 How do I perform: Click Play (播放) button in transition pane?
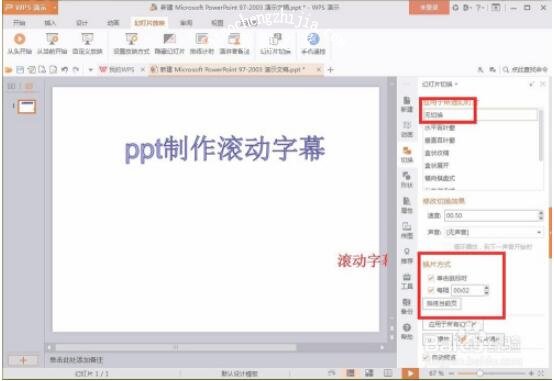tap(437, 340)
